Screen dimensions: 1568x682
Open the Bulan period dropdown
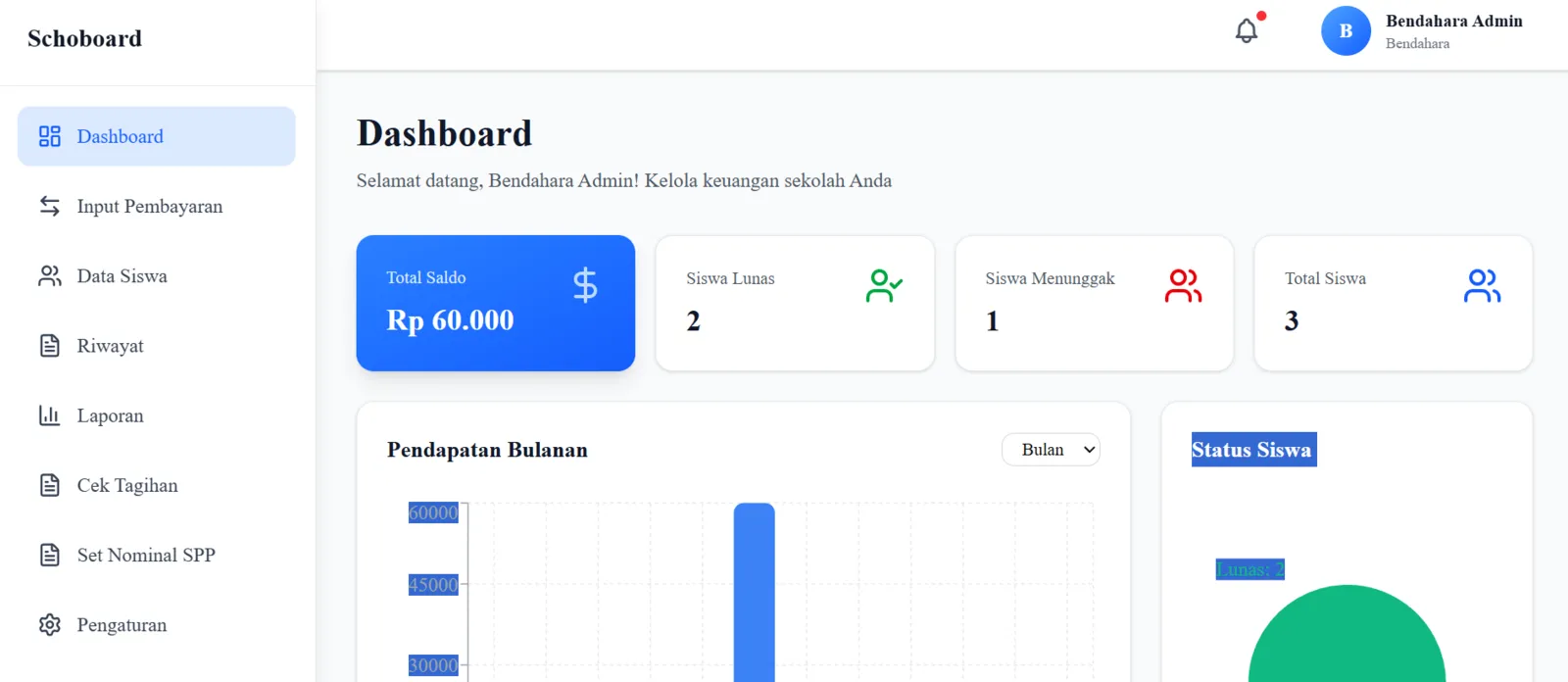[1051, 450]
